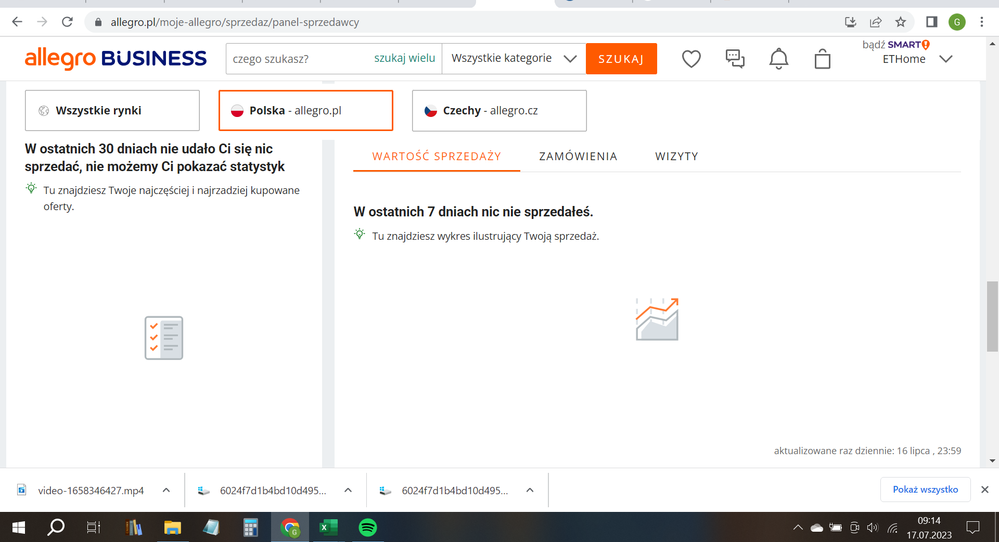The image size is (999, 542).
Task: Open Windows search magnifier on taskbar
Action: (x=56, y=527)
